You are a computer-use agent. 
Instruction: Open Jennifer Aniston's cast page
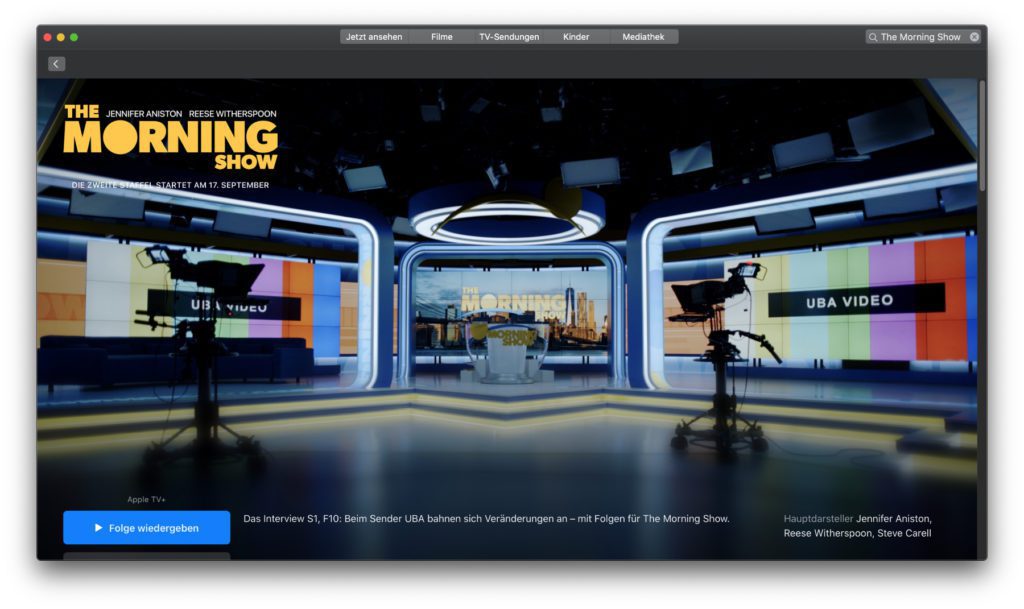[894, 518]
